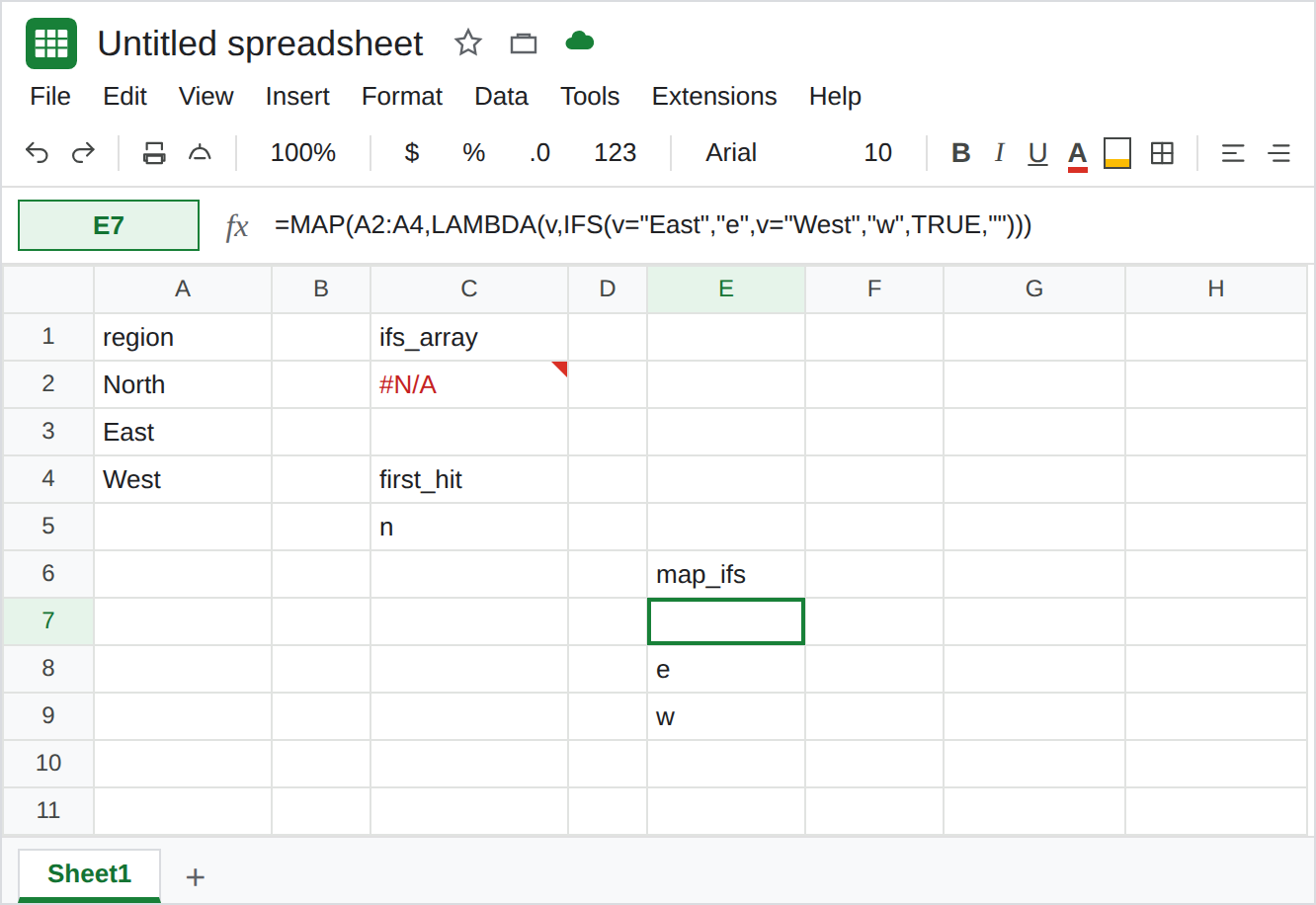Open the Insert menu
1316x905 pixels.
click(297, 97)
